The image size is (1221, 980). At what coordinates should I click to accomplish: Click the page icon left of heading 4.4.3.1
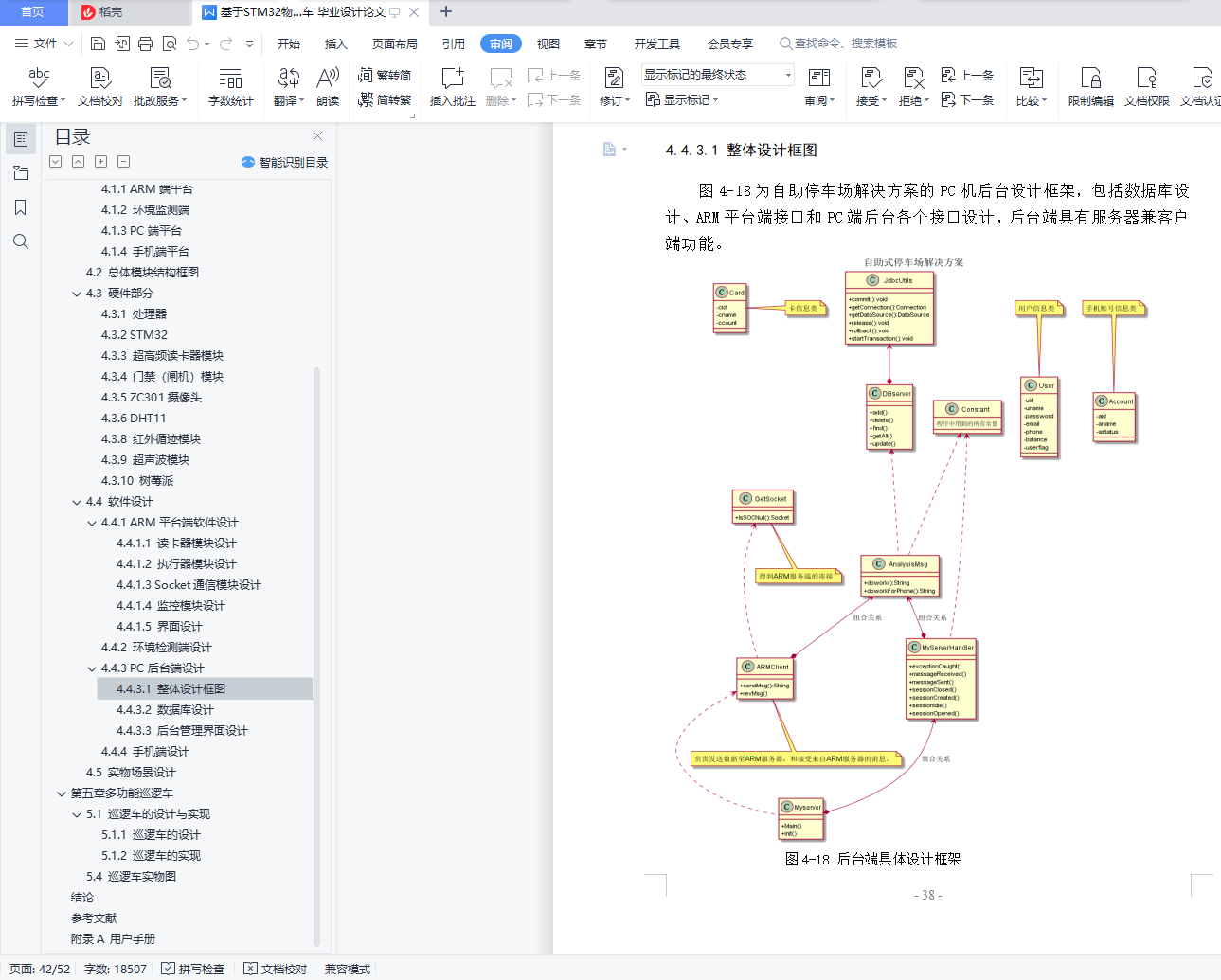tap(610, 149)
